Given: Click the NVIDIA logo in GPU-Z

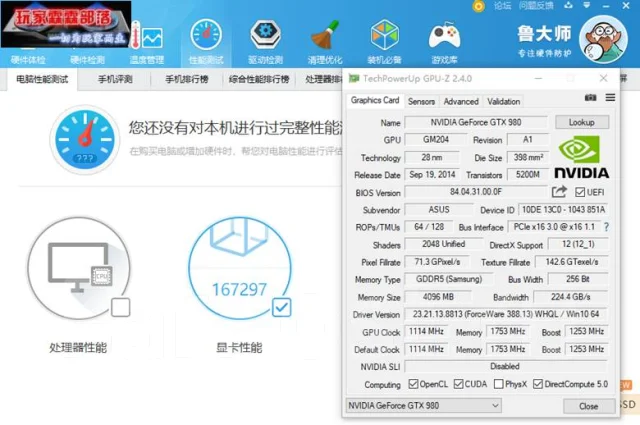Looking at the screenshot, I should point(581,157).
